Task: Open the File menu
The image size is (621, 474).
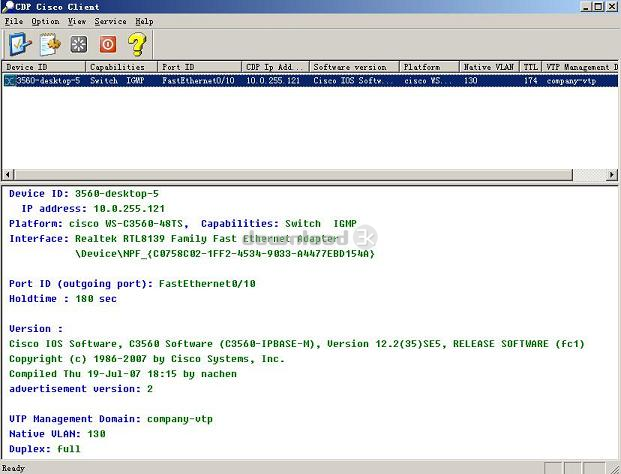Action: [13, 21]
